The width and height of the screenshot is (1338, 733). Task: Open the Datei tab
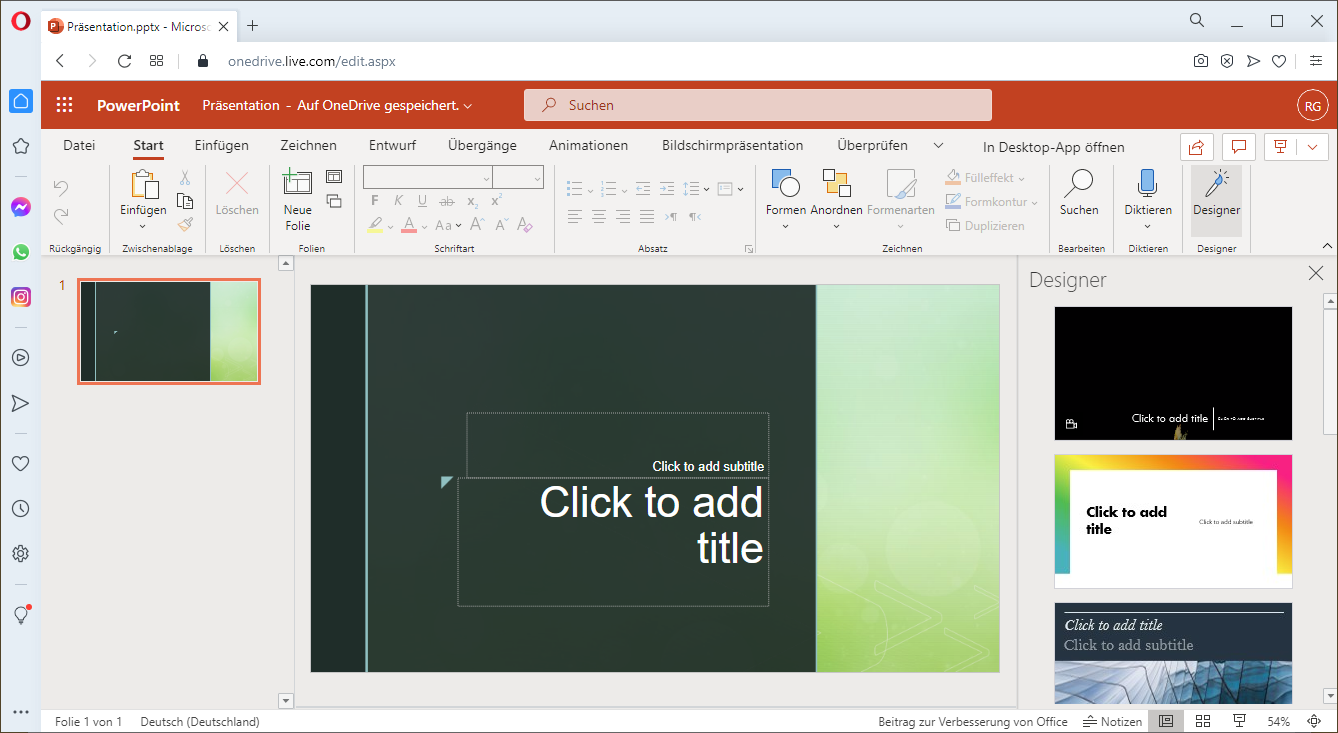[x=79, y=146]
